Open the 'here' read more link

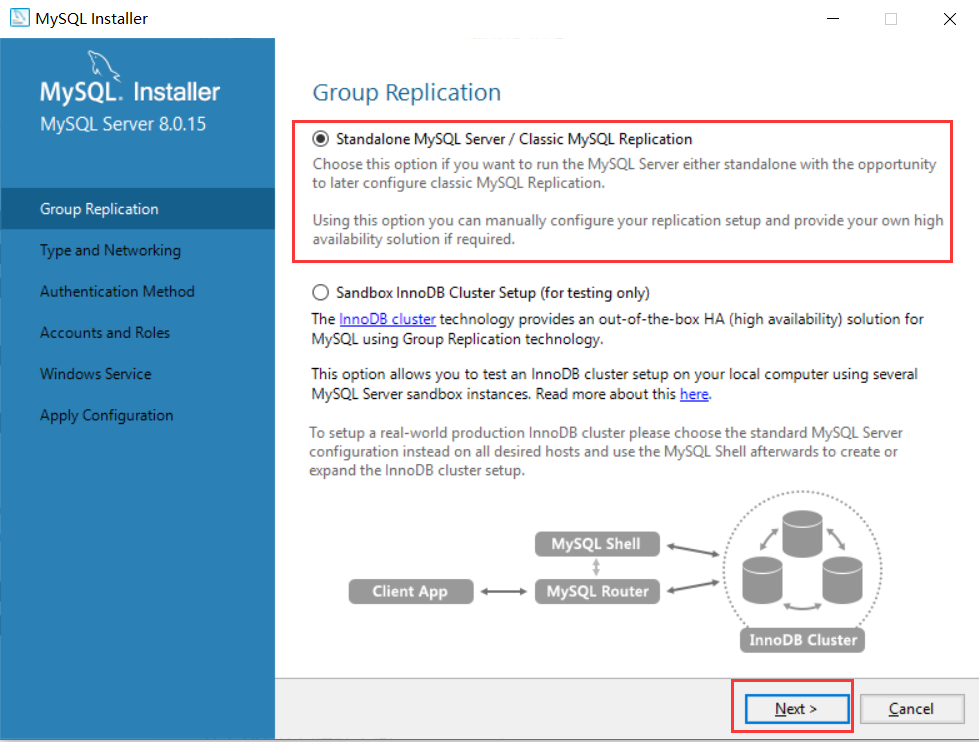click(x=694, y=394)
